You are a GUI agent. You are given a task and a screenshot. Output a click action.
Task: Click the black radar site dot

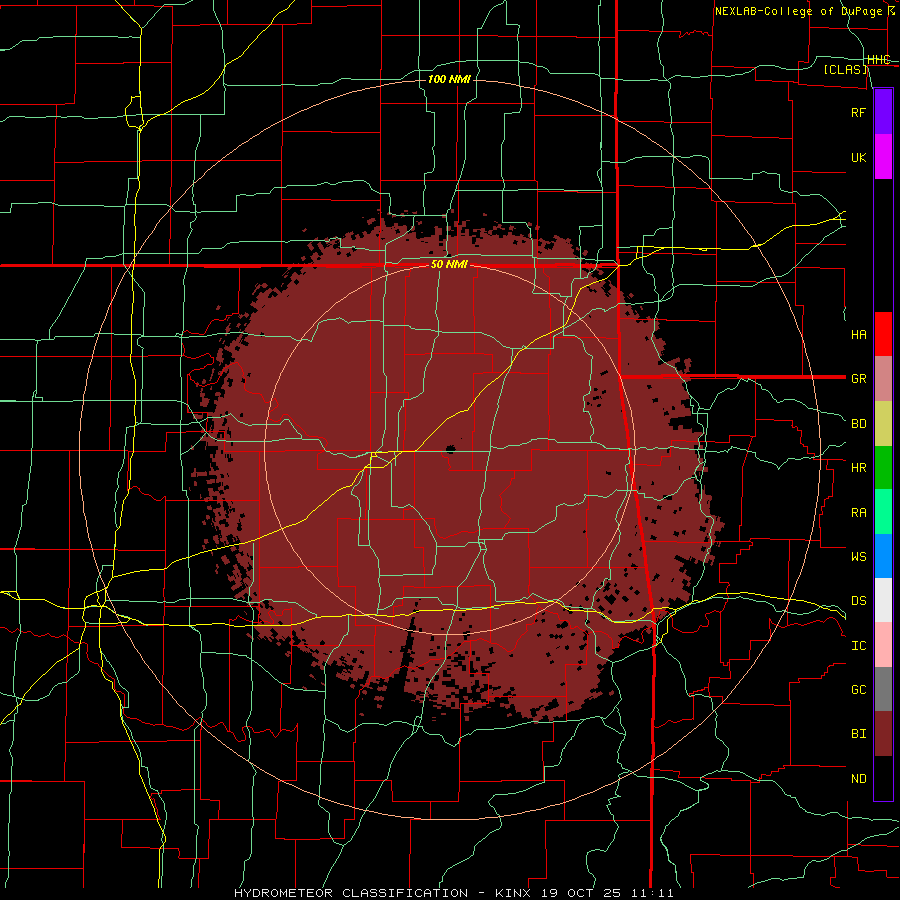[x=450, y=449]
